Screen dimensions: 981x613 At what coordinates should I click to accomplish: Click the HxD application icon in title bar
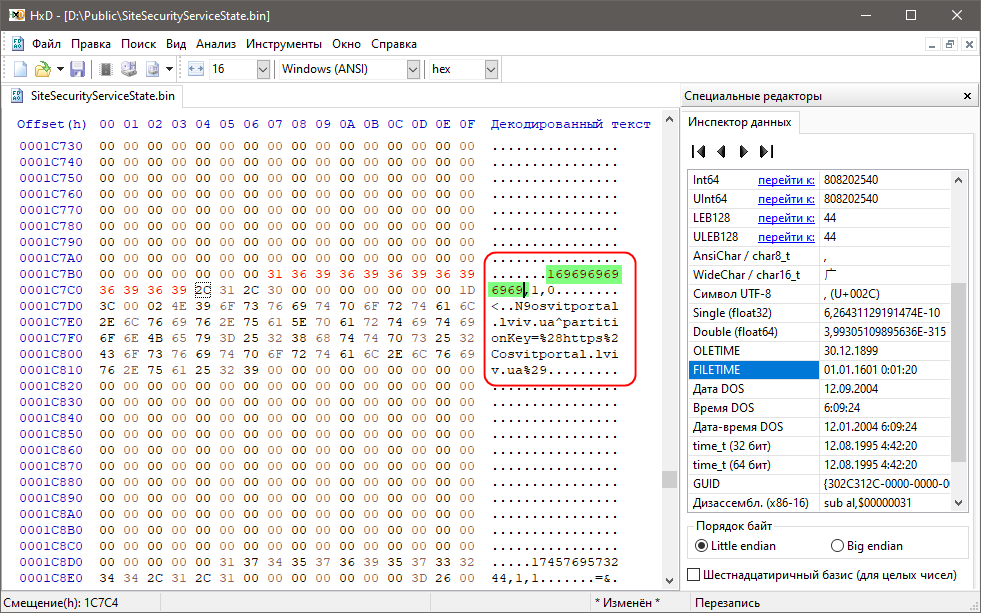[17, 15]
